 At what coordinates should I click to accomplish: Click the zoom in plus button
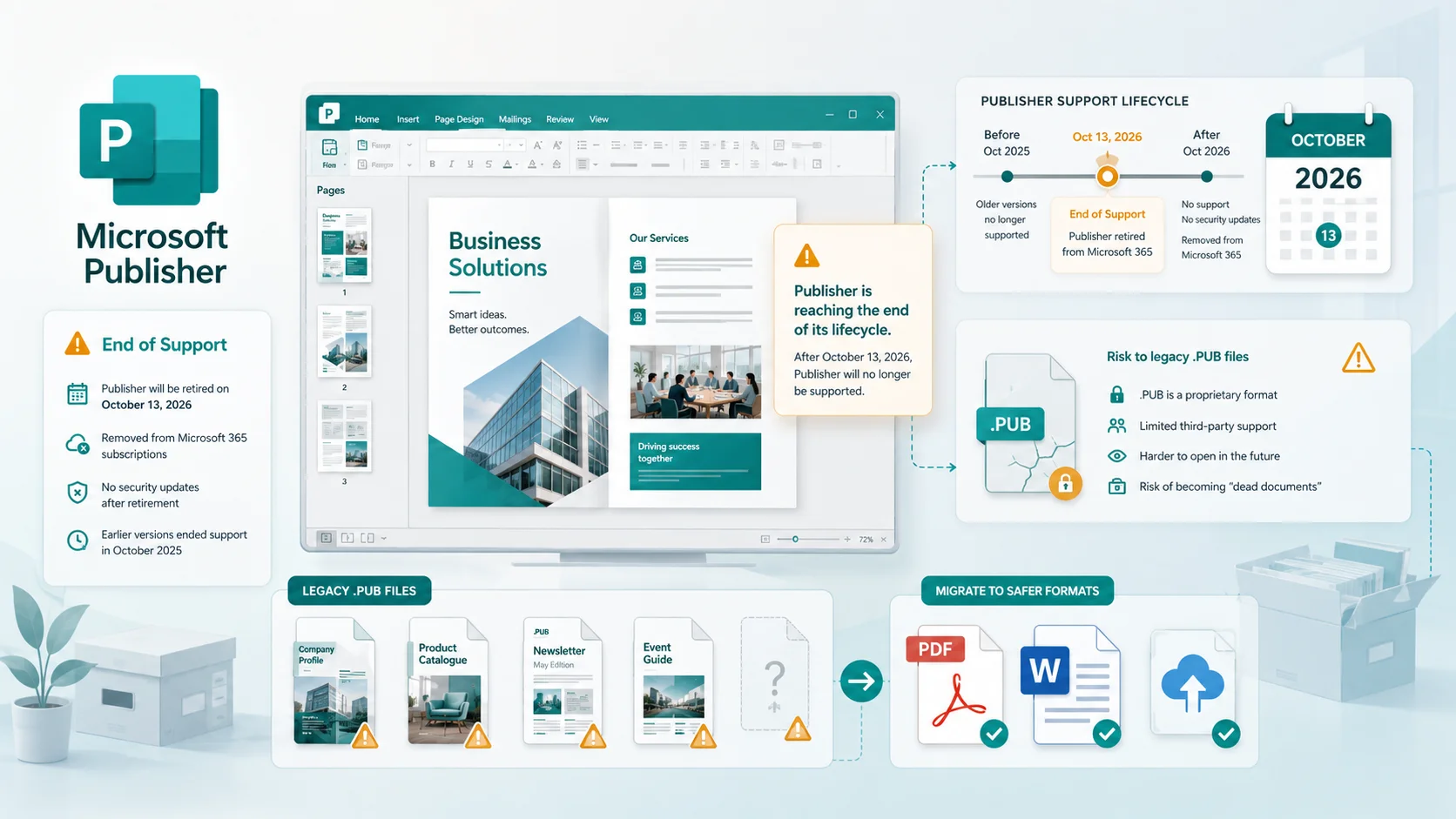pos(847,540)
